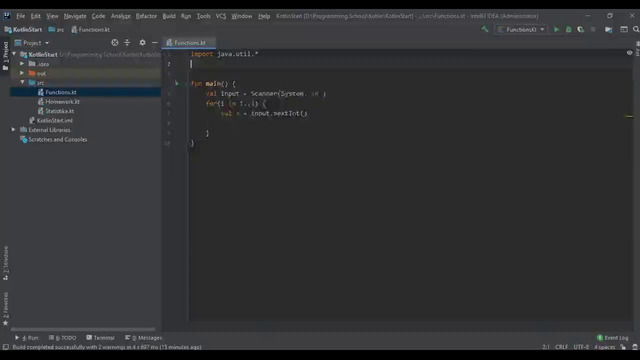The image size is (640, 360).
Task: Open the Tools menu
Action: [203, 16]
